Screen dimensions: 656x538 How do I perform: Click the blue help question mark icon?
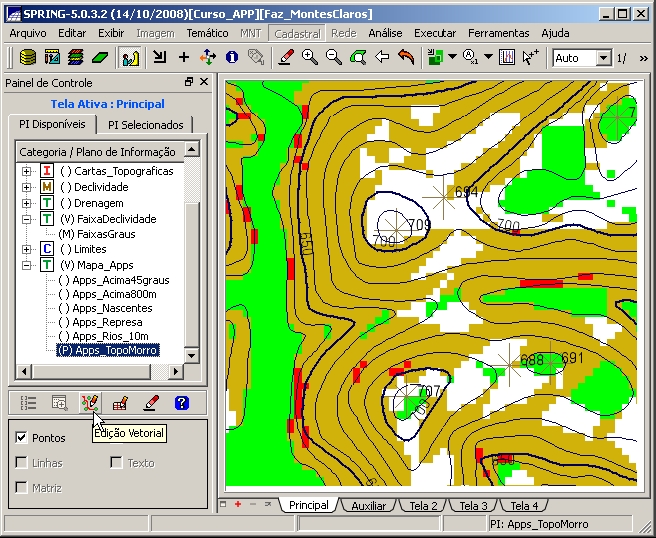click(181, 403)
